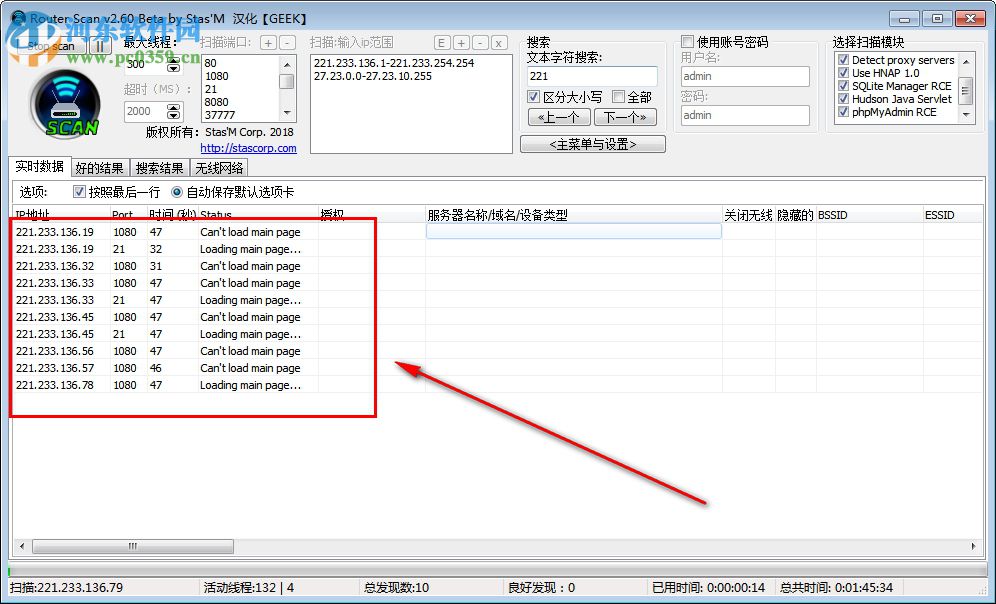Disable the Detect proxy servers module
Screen dimensions: 996x604
point(842,60)
